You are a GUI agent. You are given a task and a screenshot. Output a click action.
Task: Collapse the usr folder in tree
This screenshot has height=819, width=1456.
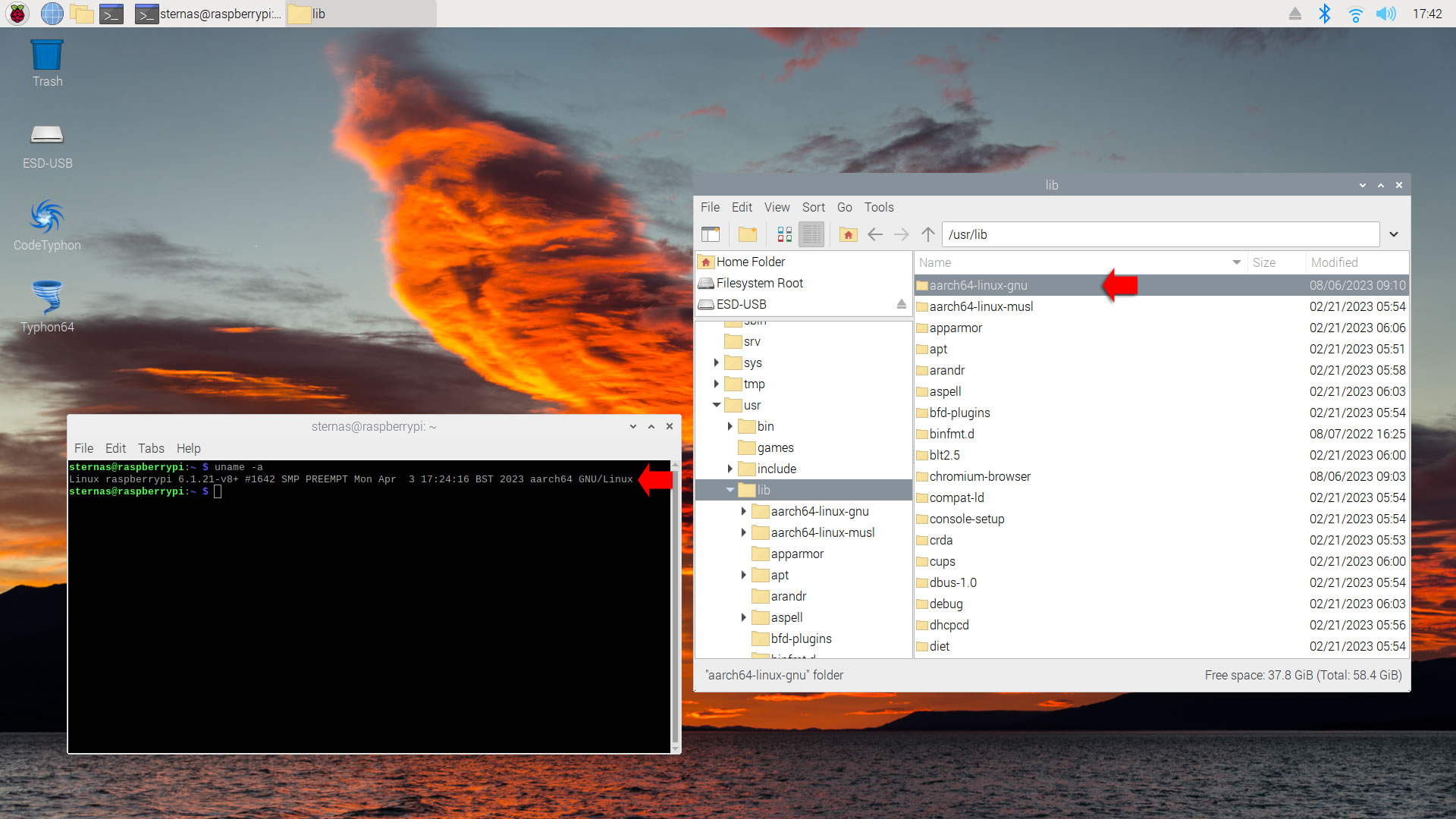click(716, 405)
